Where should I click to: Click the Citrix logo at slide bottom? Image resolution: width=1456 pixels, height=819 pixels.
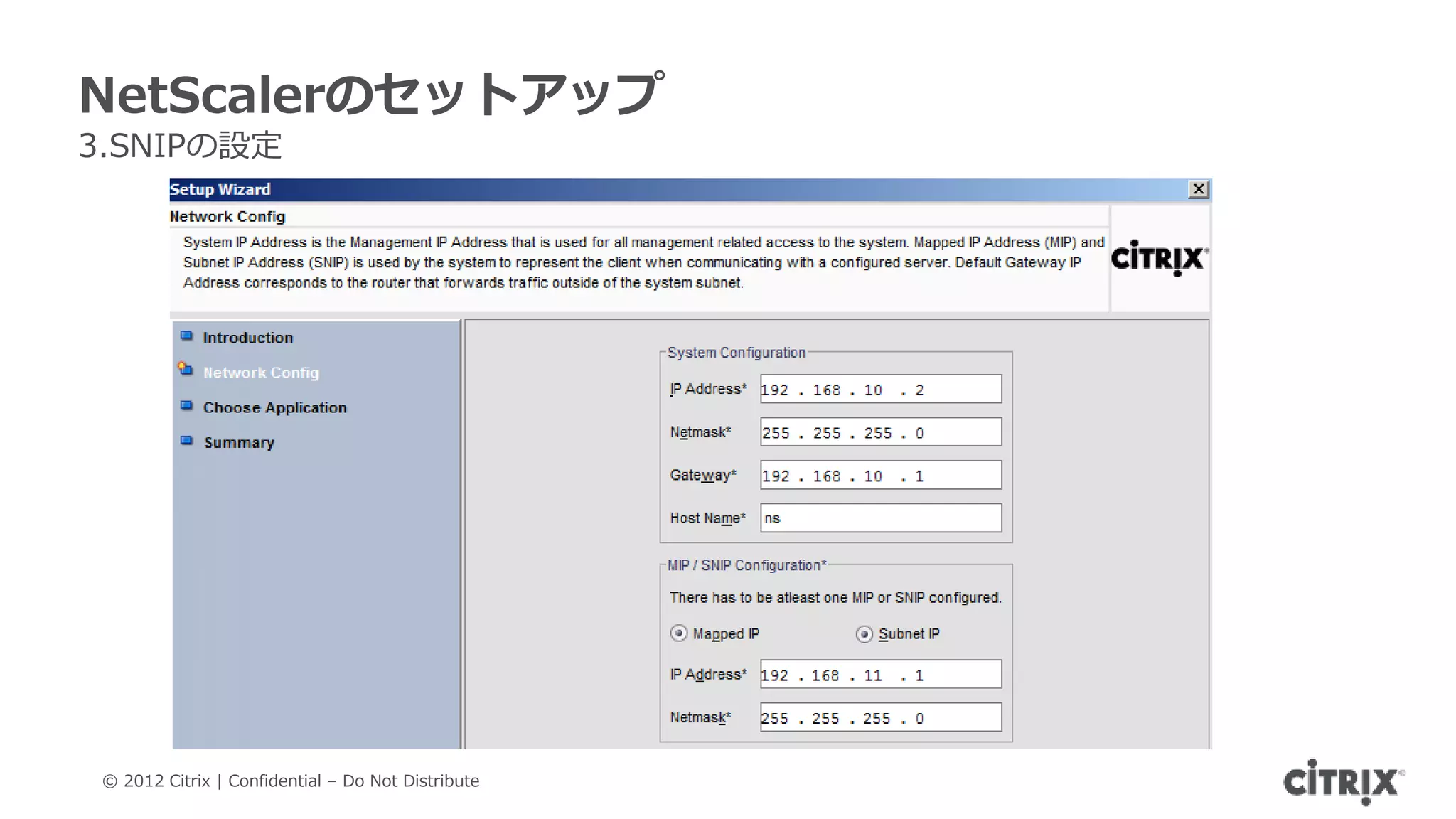point(1343,782)
